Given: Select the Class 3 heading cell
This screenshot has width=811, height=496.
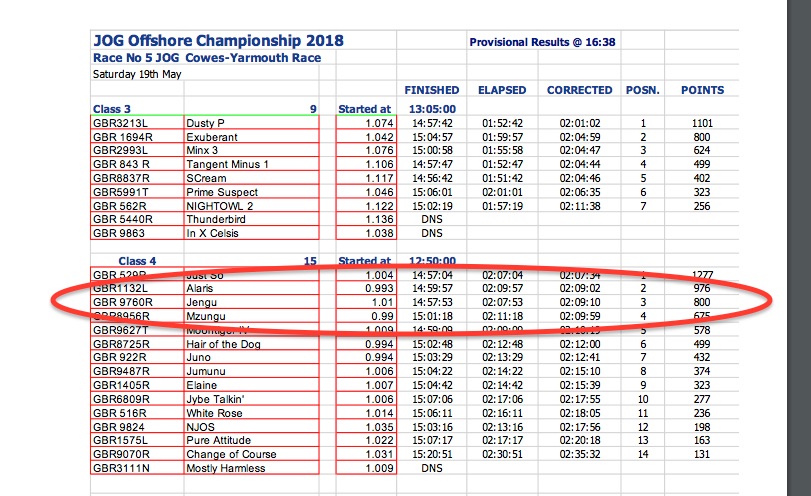Looking at the screenshot, I should coord(112,109).
